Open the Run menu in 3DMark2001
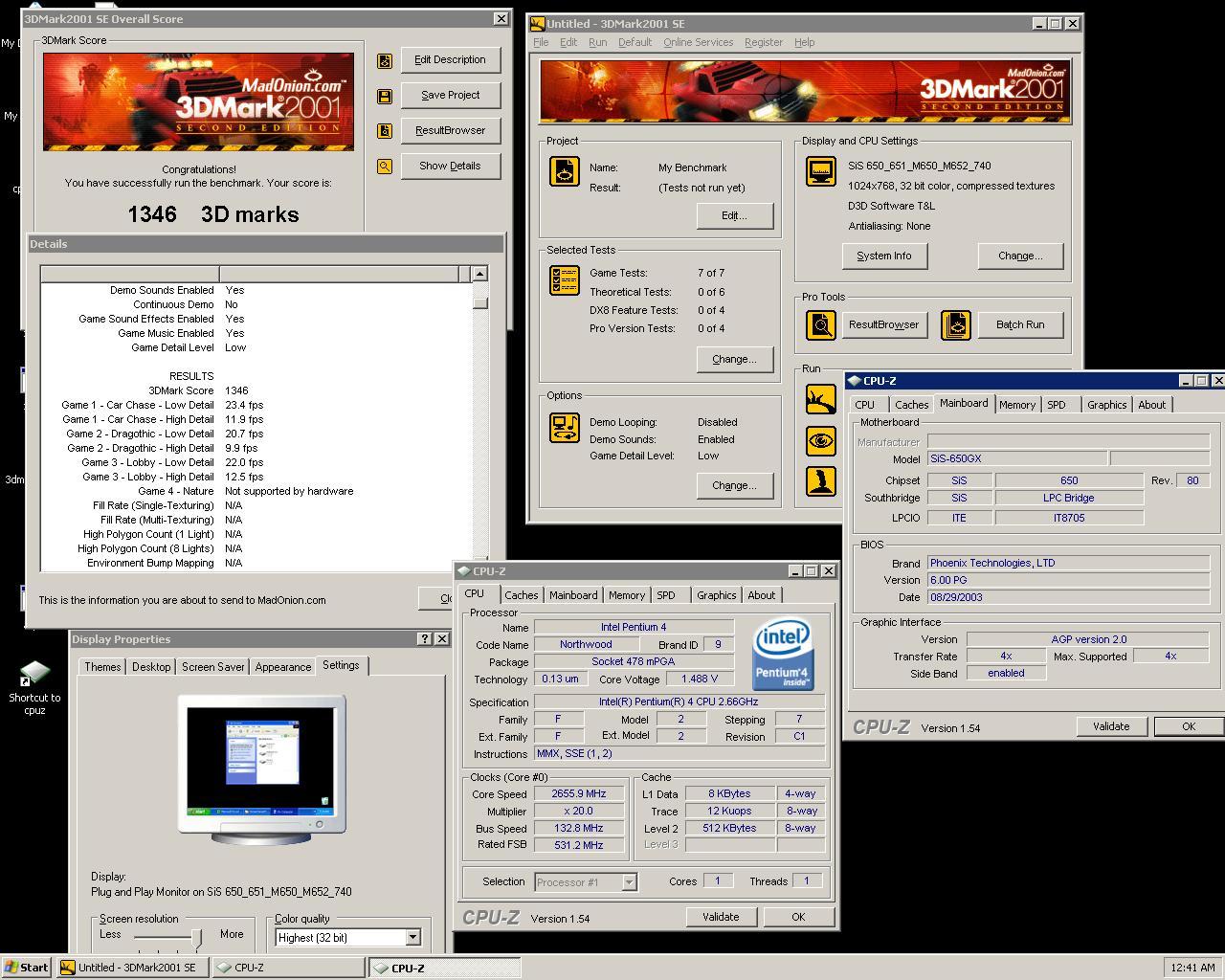Screen dimensions: 1225x980 (x=598, y=42)
